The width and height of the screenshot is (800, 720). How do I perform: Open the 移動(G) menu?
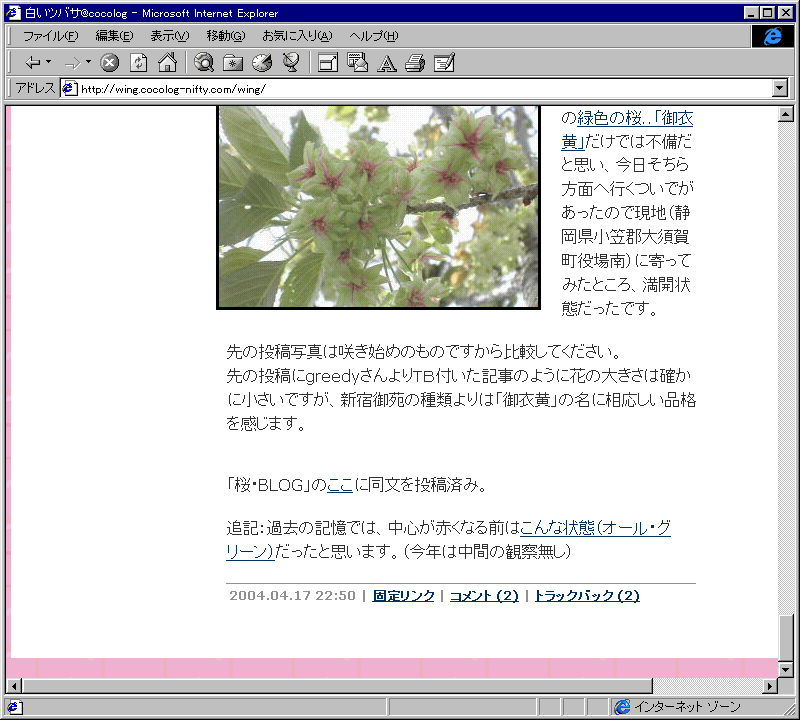point(226,36)
